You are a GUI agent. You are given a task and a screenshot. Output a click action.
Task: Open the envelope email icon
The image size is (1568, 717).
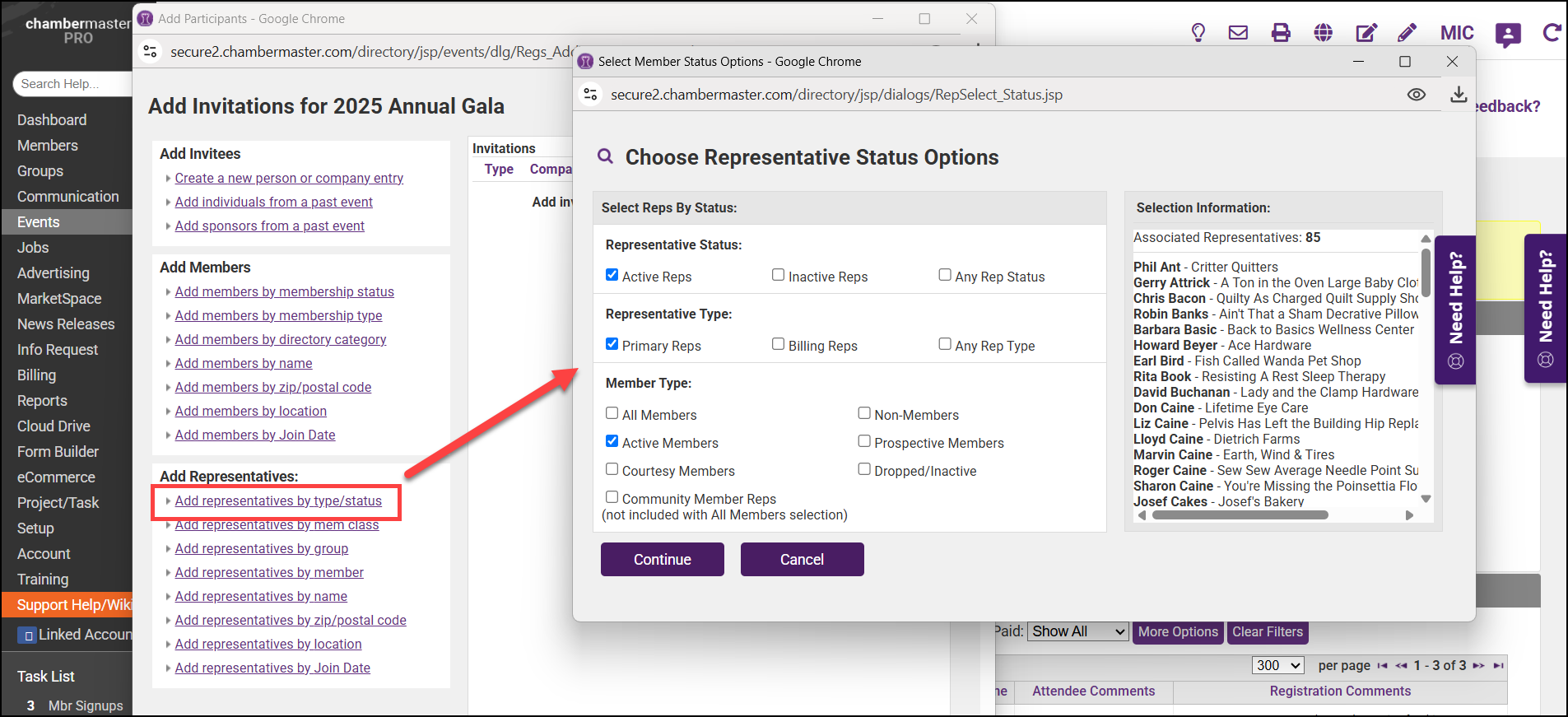1238,33
